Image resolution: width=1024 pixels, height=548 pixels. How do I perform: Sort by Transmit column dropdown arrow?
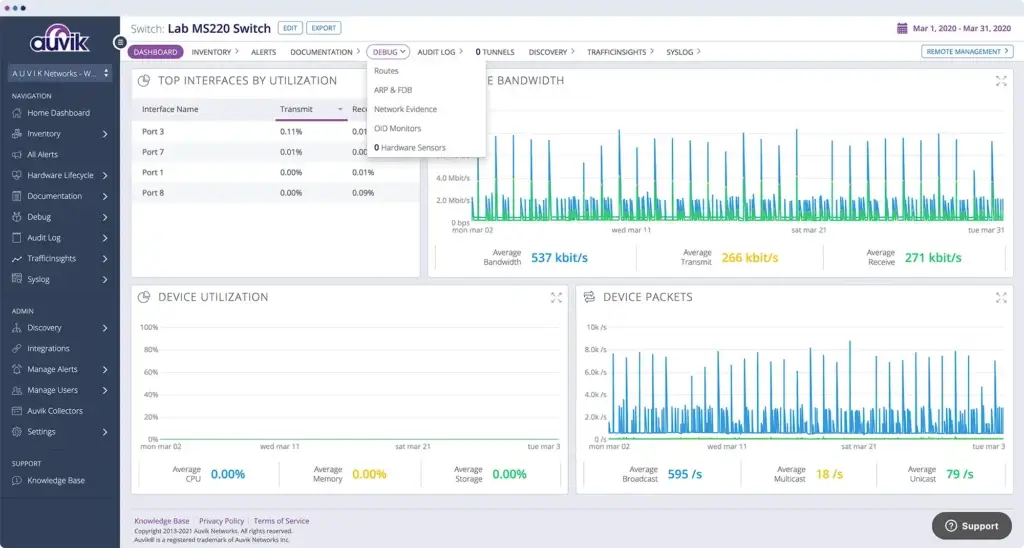pos(340,110)
